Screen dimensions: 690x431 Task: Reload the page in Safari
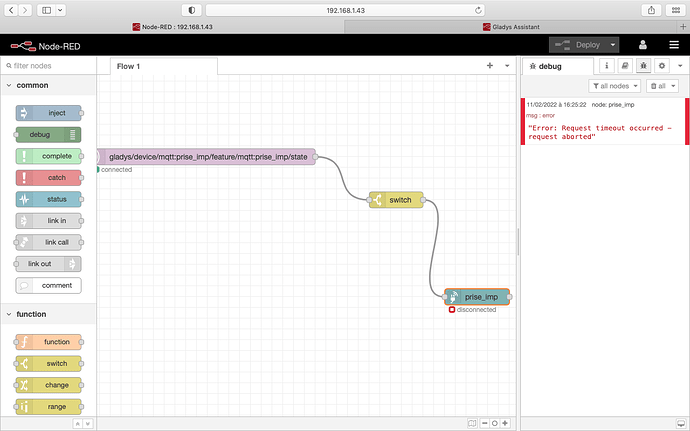pyautogui.click(x=478, y=10)
